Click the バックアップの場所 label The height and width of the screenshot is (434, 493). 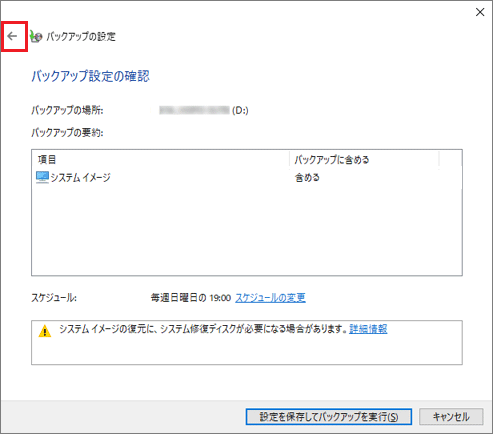point(67,110)
